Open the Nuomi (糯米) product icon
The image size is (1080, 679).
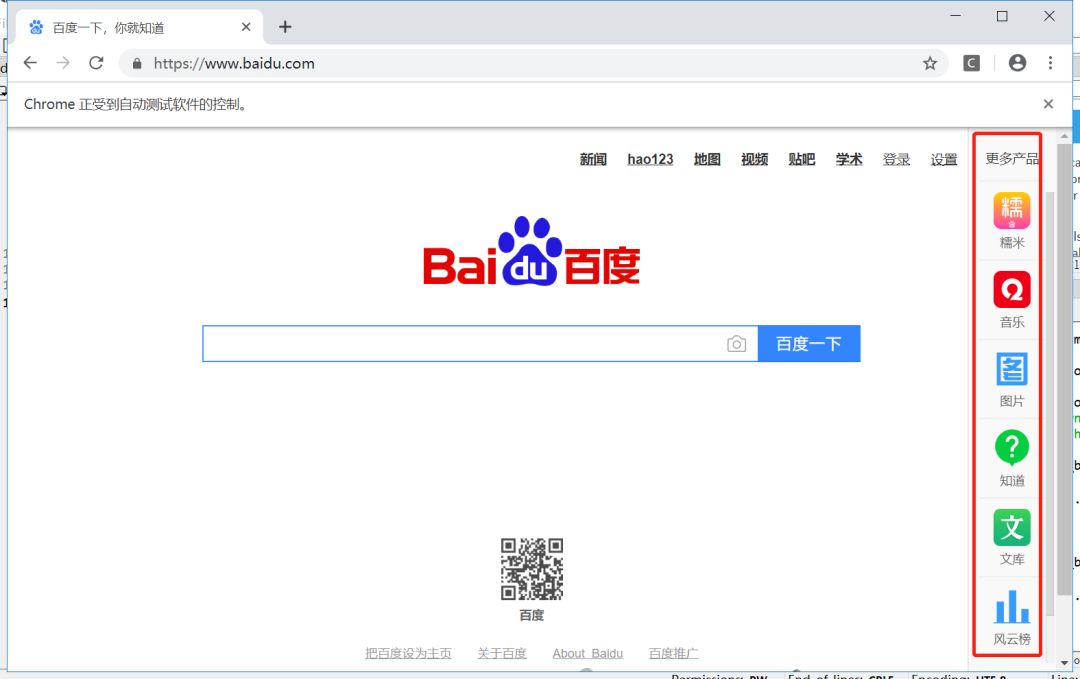(1011, 211)
